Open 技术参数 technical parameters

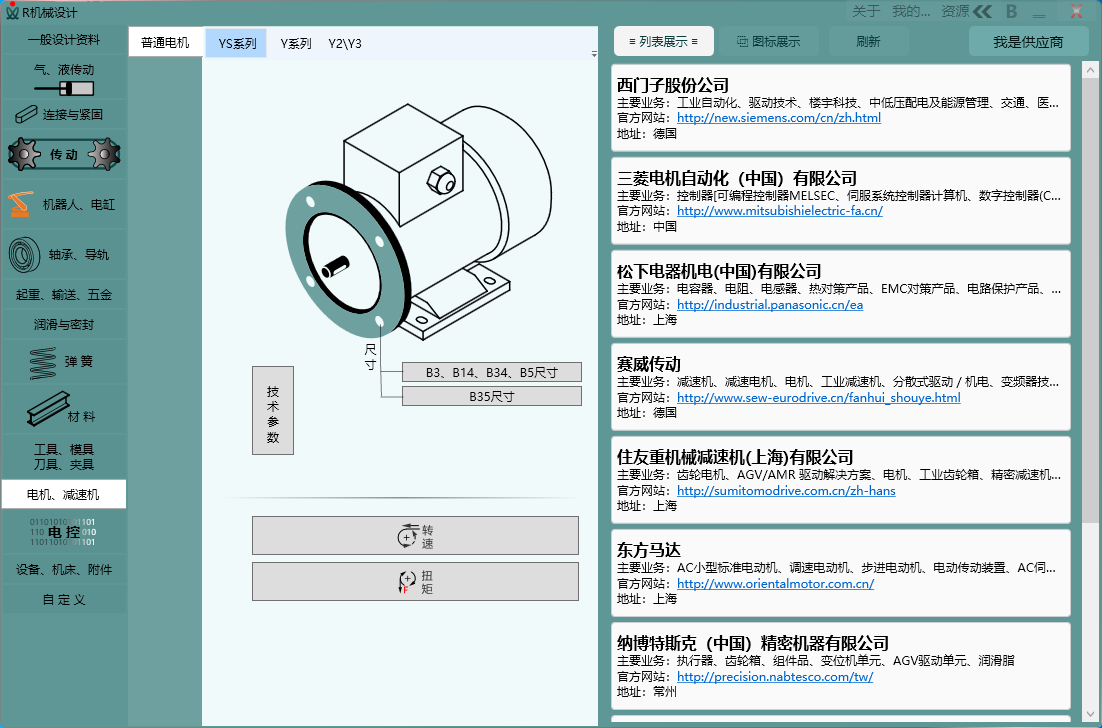tap(273, 410)
